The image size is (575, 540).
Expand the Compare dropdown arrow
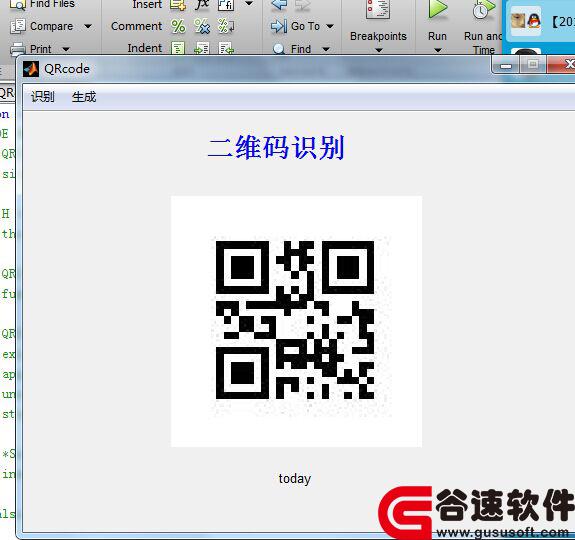click(88, 26)
